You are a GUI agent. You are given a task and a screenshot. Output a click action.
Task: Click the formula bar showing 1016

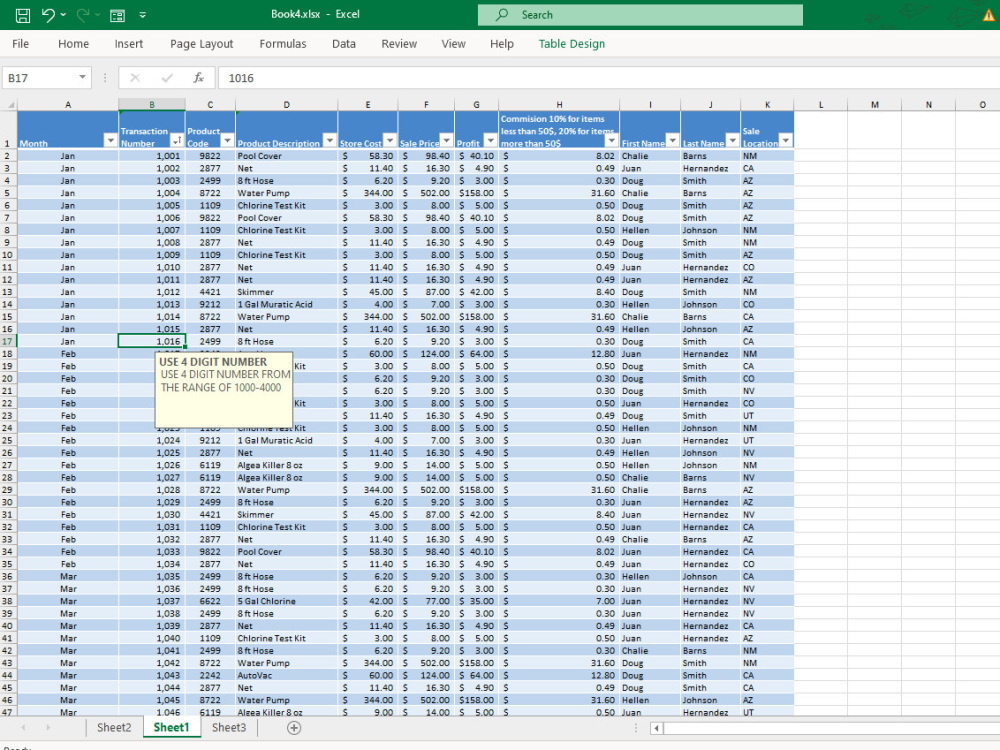[x=609, y=78]
